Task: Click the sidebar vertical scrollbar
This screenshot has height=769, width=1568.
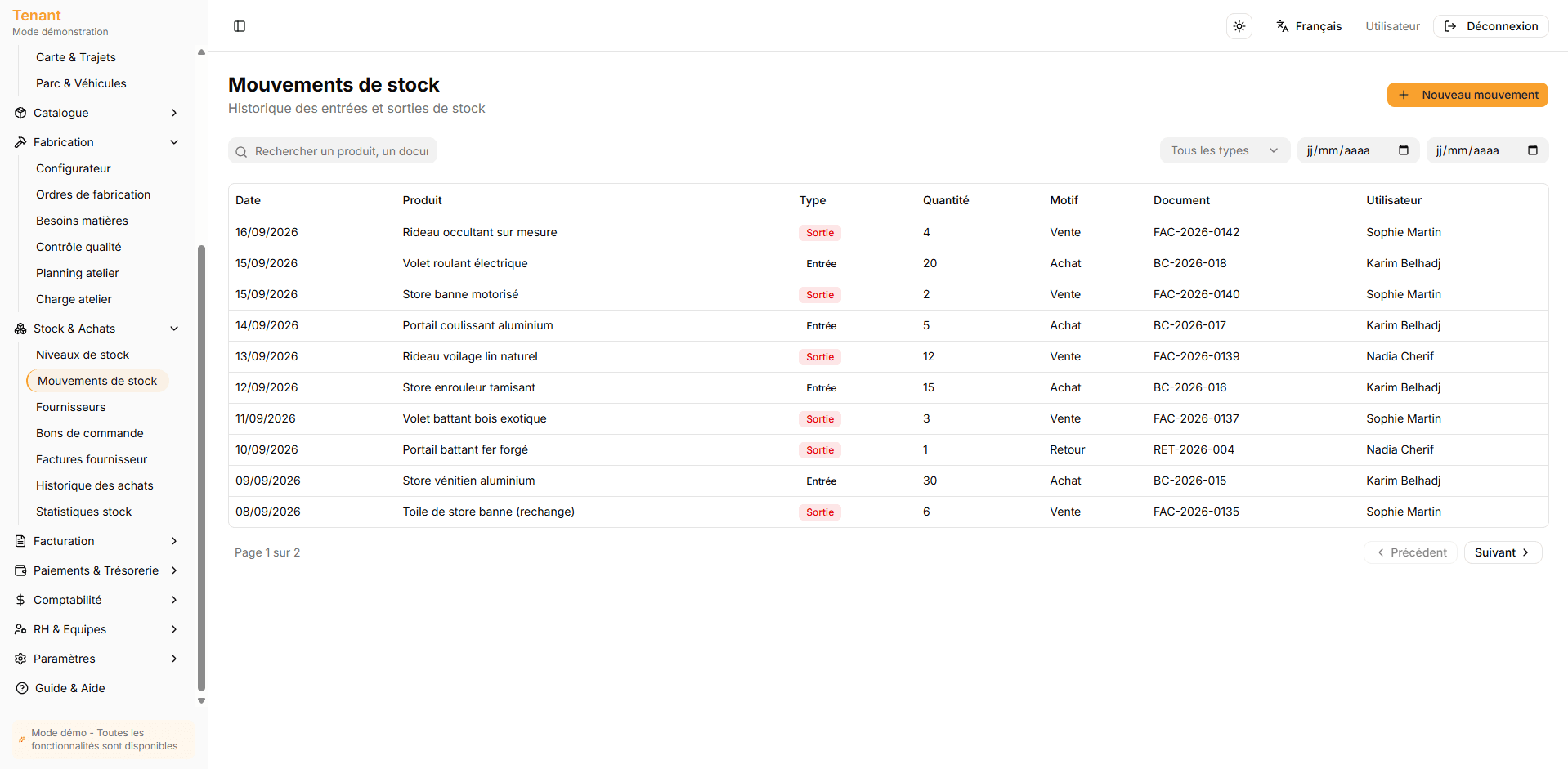Action: 201,468
